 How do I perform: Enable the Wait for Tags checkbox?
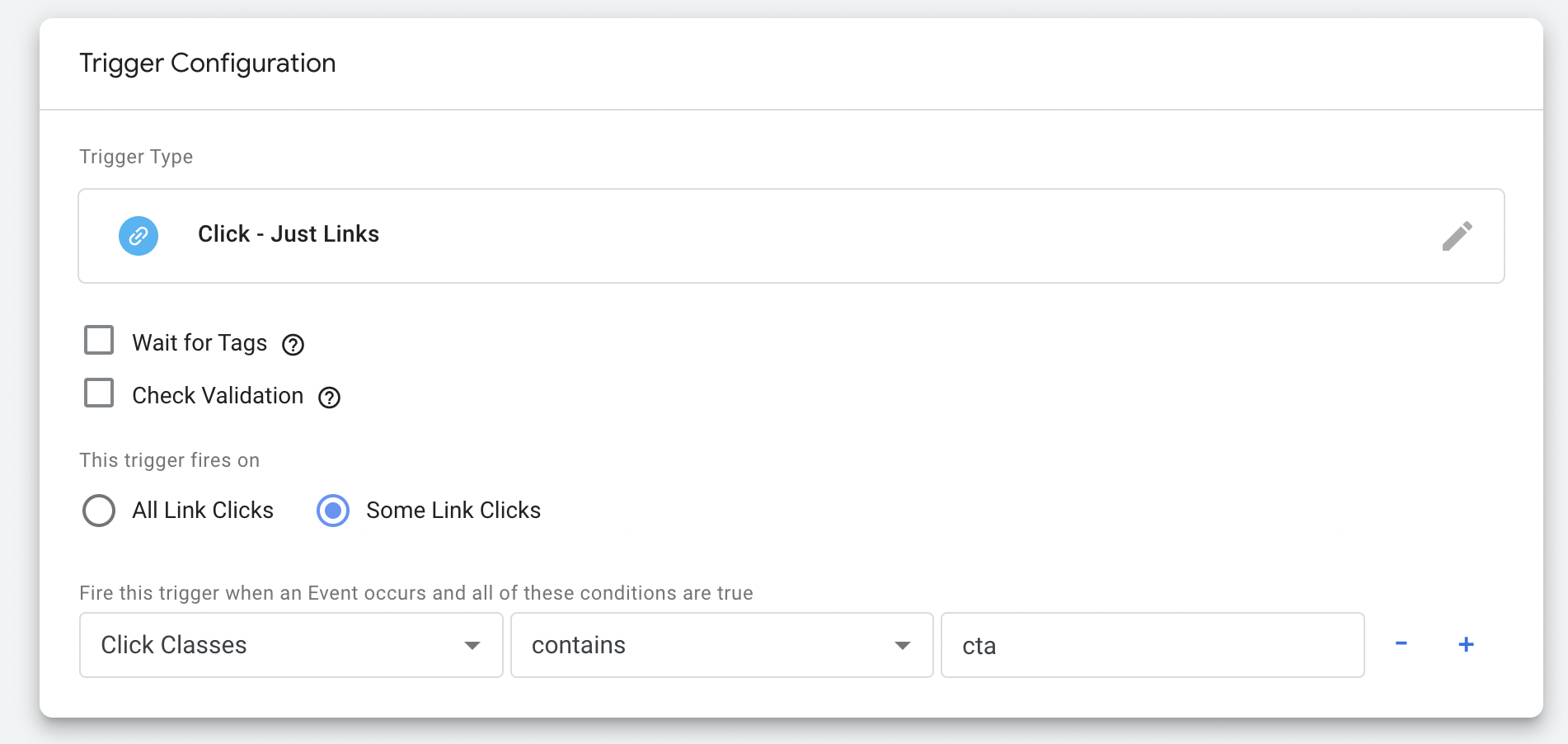[x=99, y=340]
